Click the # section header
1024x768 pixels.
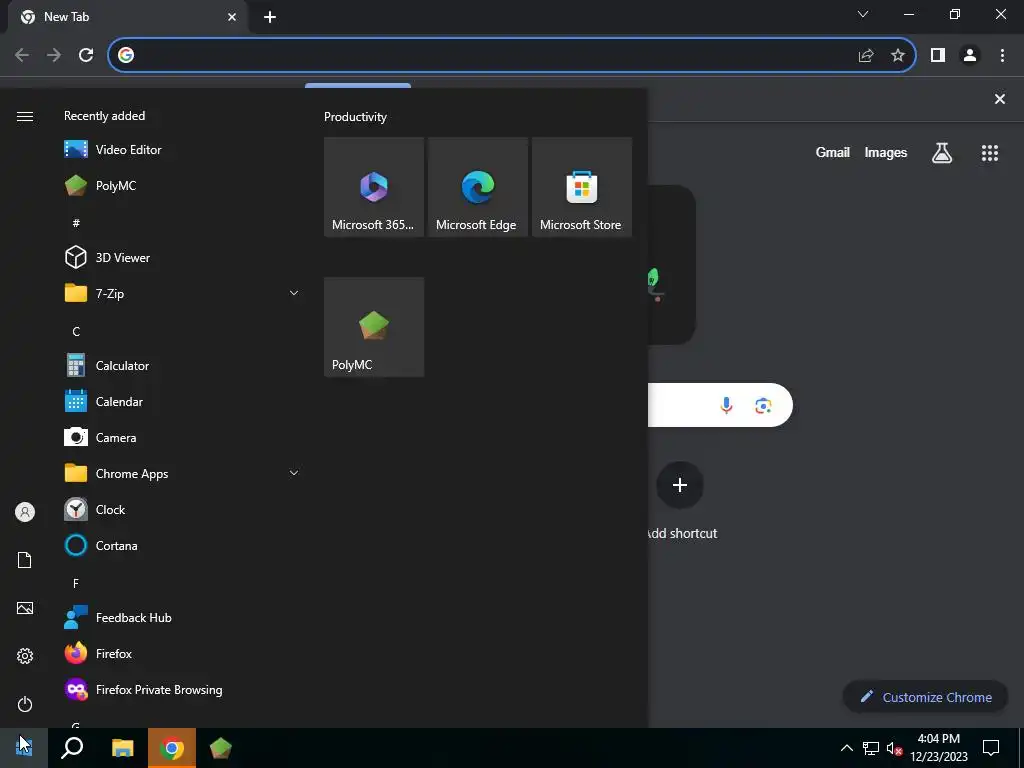click(x=76, y=223)
